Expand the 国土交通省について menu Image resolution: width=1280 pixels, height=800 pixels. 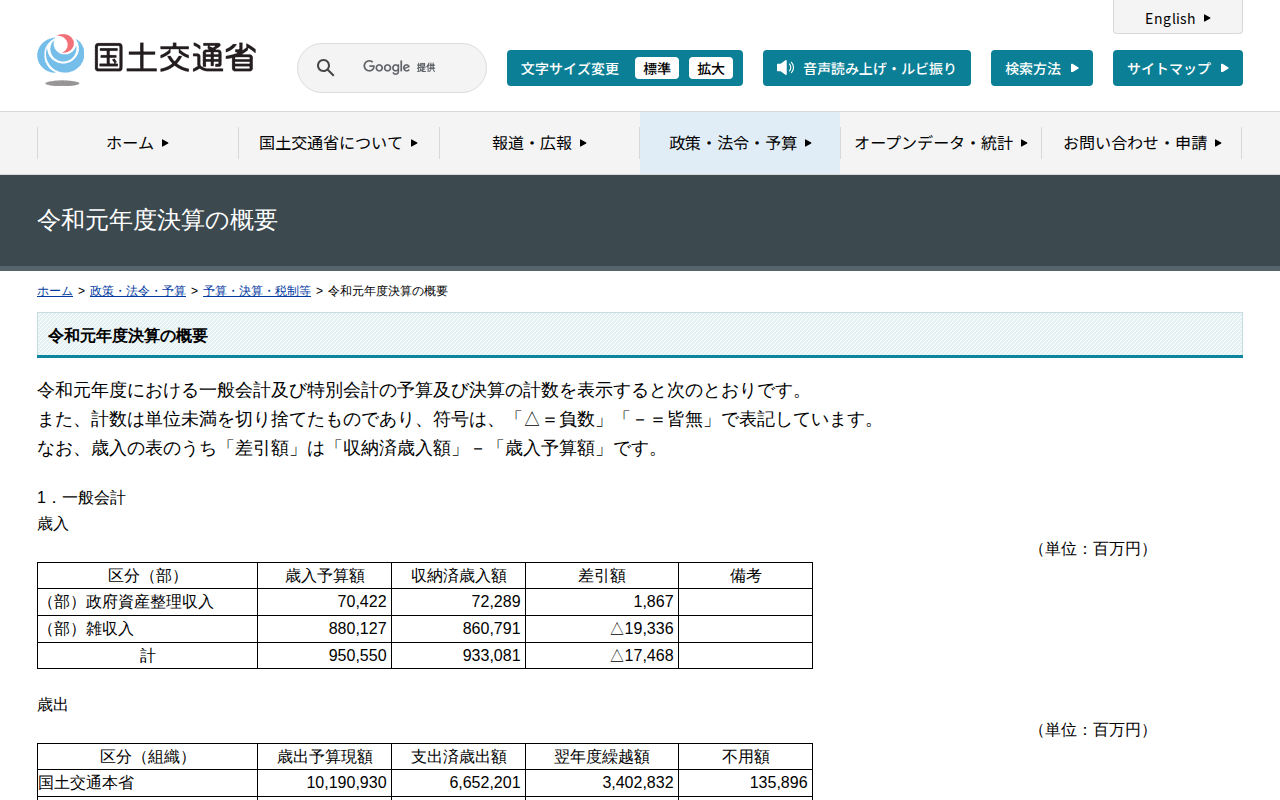(338, 143)
